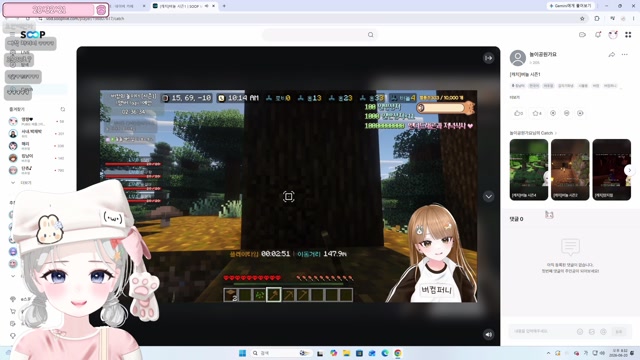Open the favorite streamer with 336 viewers
This screenshot has width=640, height=360.
[x=37, y=146]
